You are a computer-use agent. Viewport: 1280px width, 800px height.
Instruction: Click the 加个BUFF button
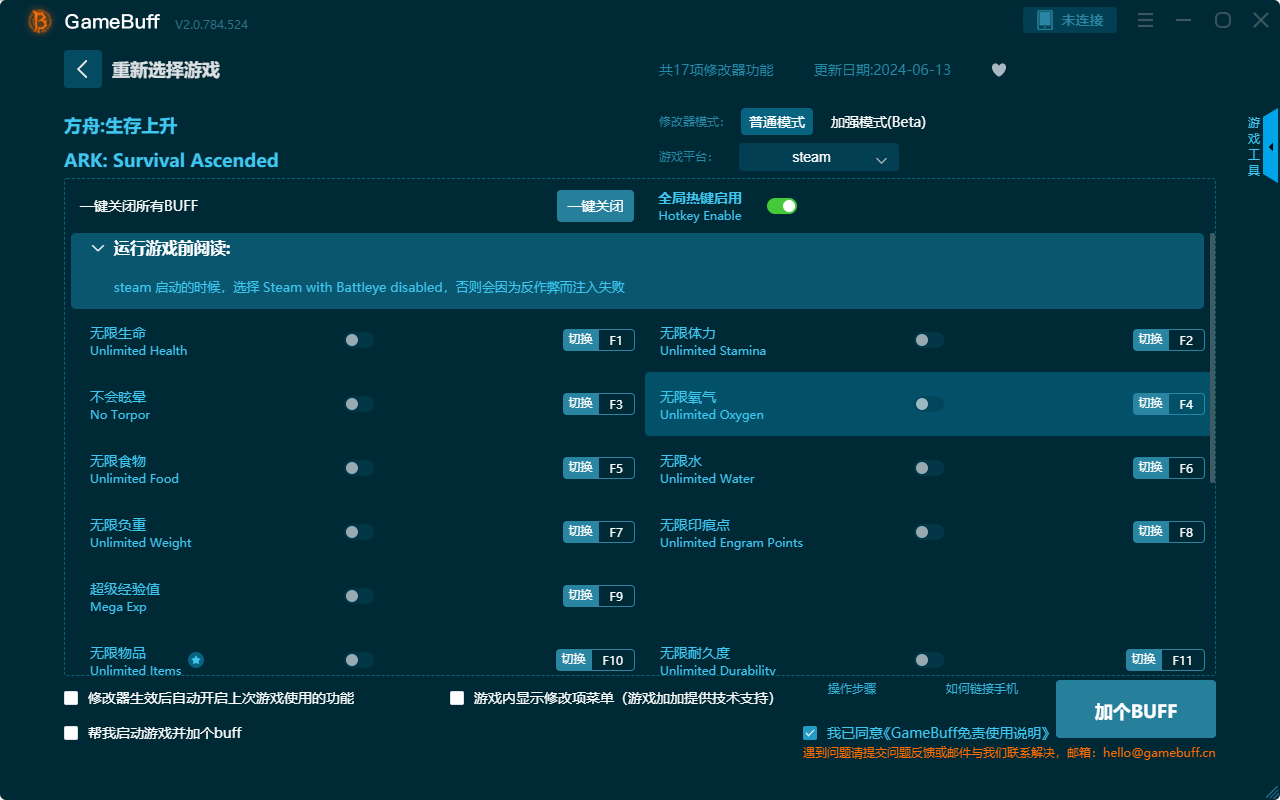1136,710
